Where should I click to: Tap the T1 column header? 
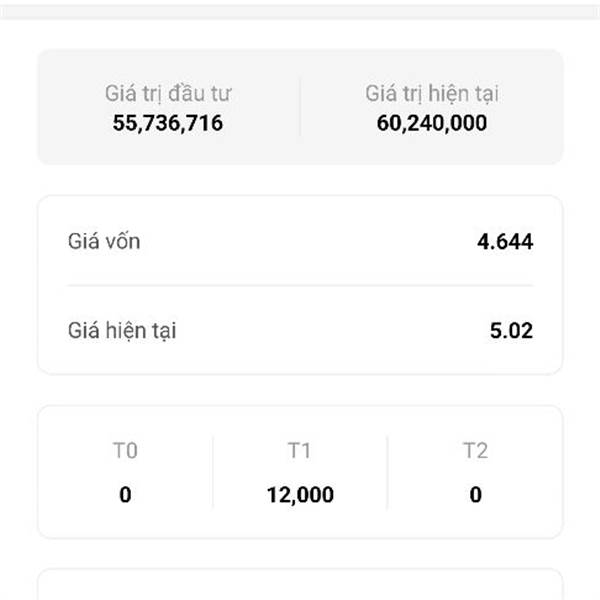click(x=300, y=451)
